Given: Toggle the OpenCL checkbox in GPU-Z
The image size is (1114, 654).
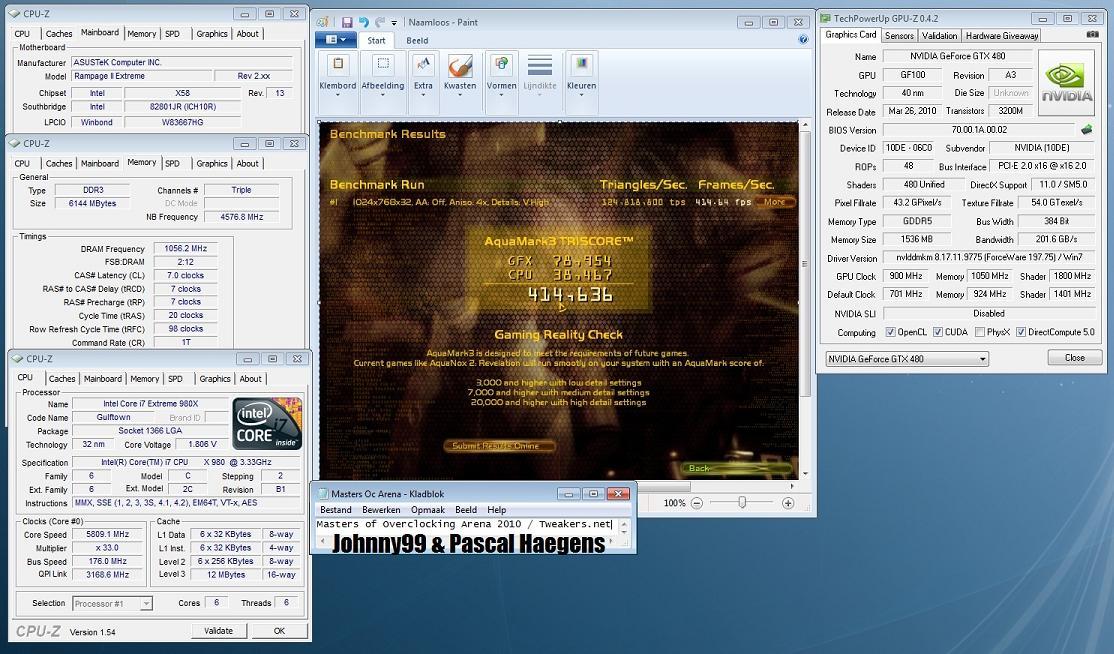Looking at the screenshot, I should point(890,332).
